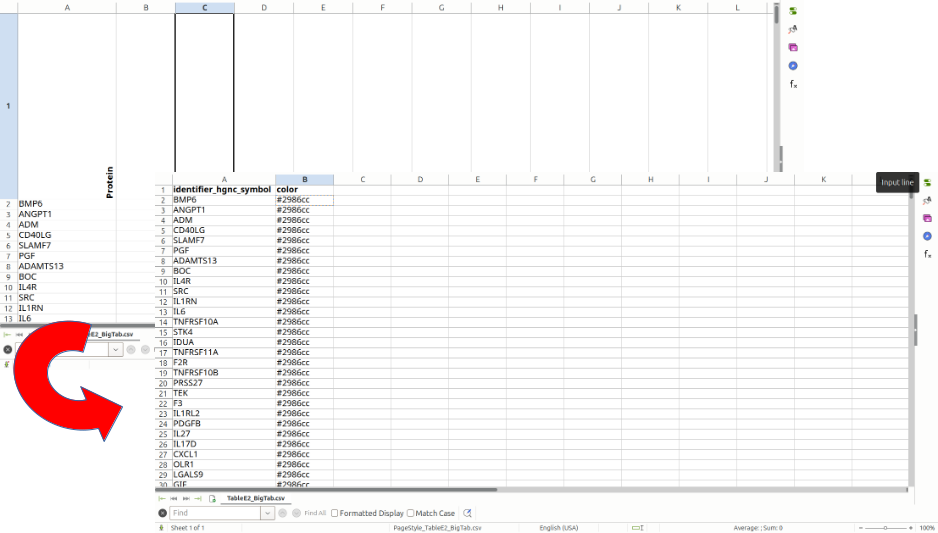Close the Find toolbar in front spreadsheet
This screenshot has height=533, width=938.
tap(162, 513)
